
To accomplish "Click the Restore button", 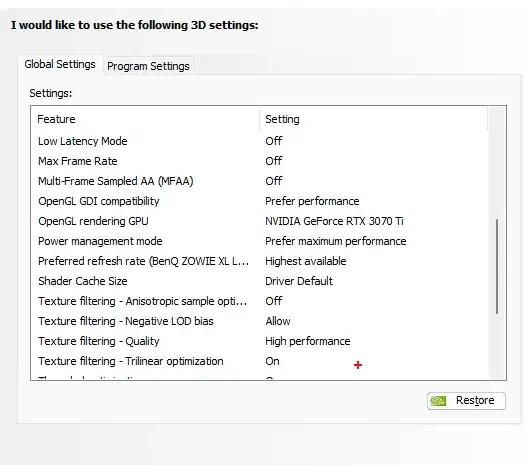I will coord(466,400).
